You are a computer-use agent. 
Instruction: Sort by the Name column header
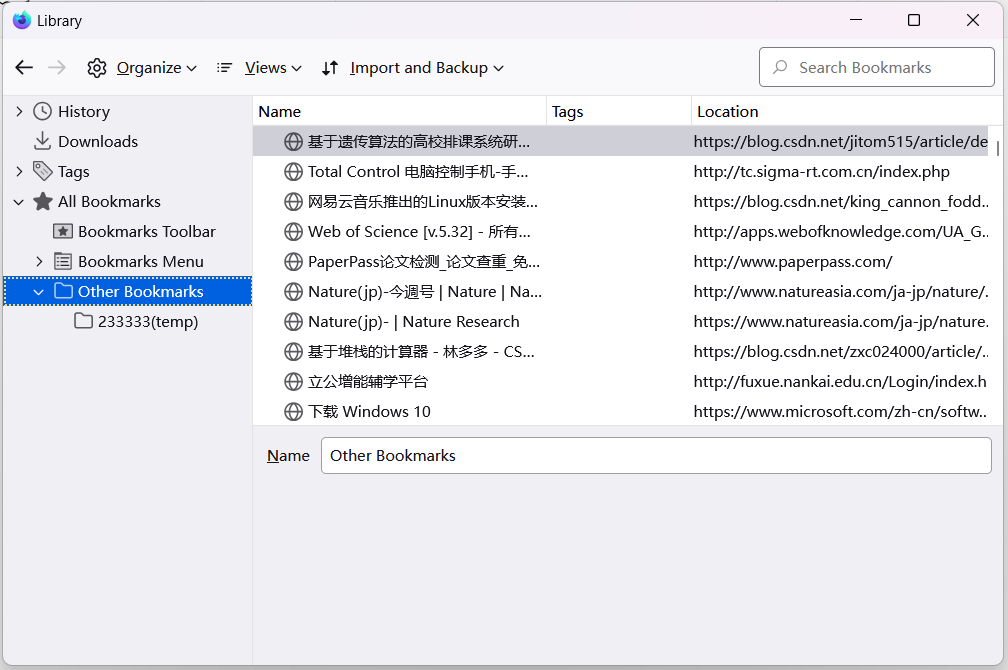399,111
